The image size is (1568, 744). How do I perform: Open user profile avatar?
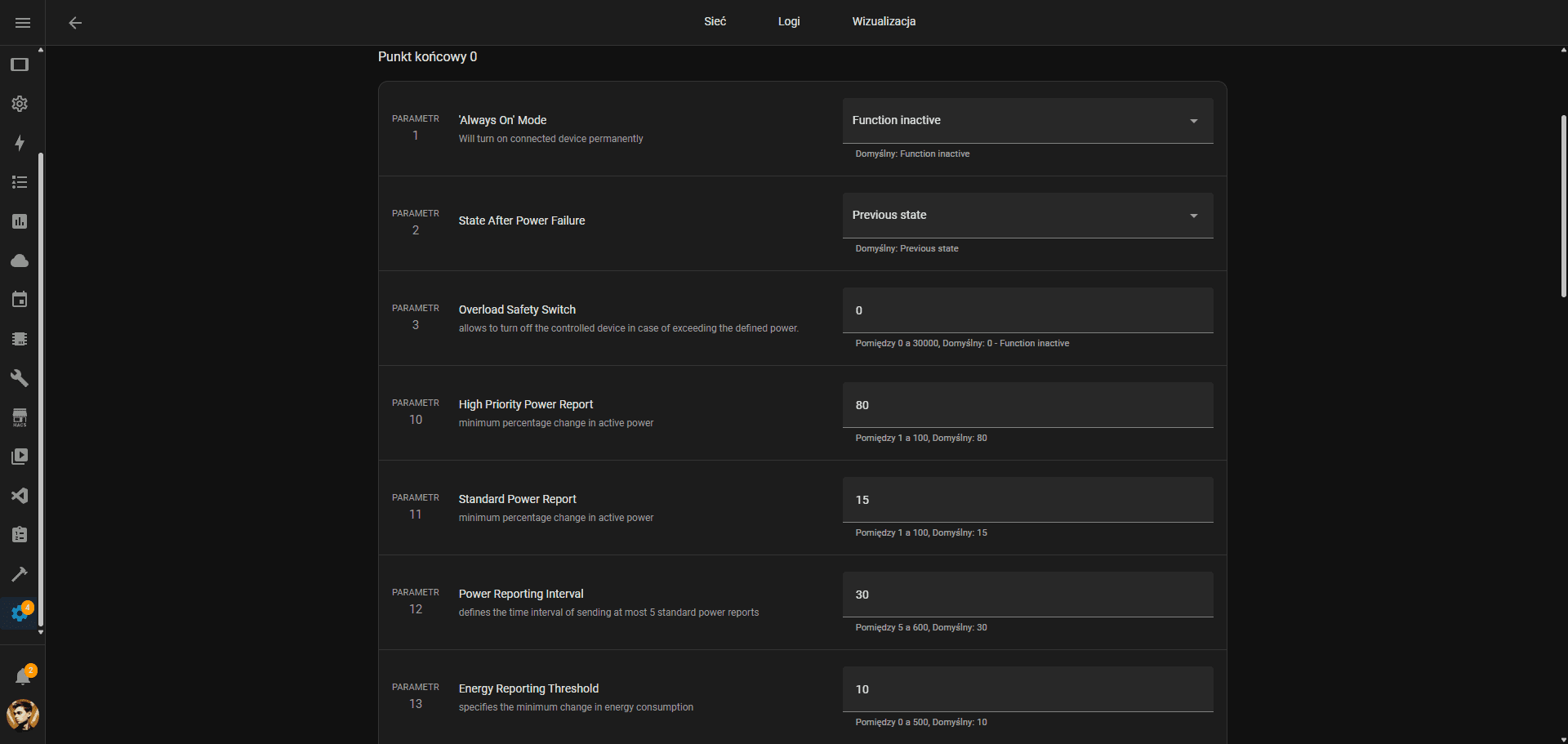pos(23,715)
